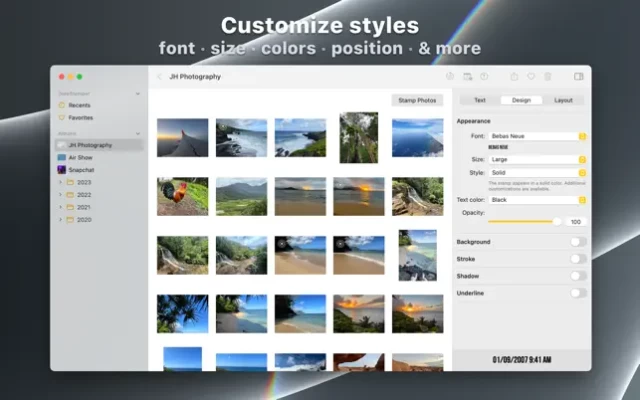The height and width of the screenshot is (400, 640).
Task: Click the heart favorite icon in toolbar
Action: [x=531, y=76]
